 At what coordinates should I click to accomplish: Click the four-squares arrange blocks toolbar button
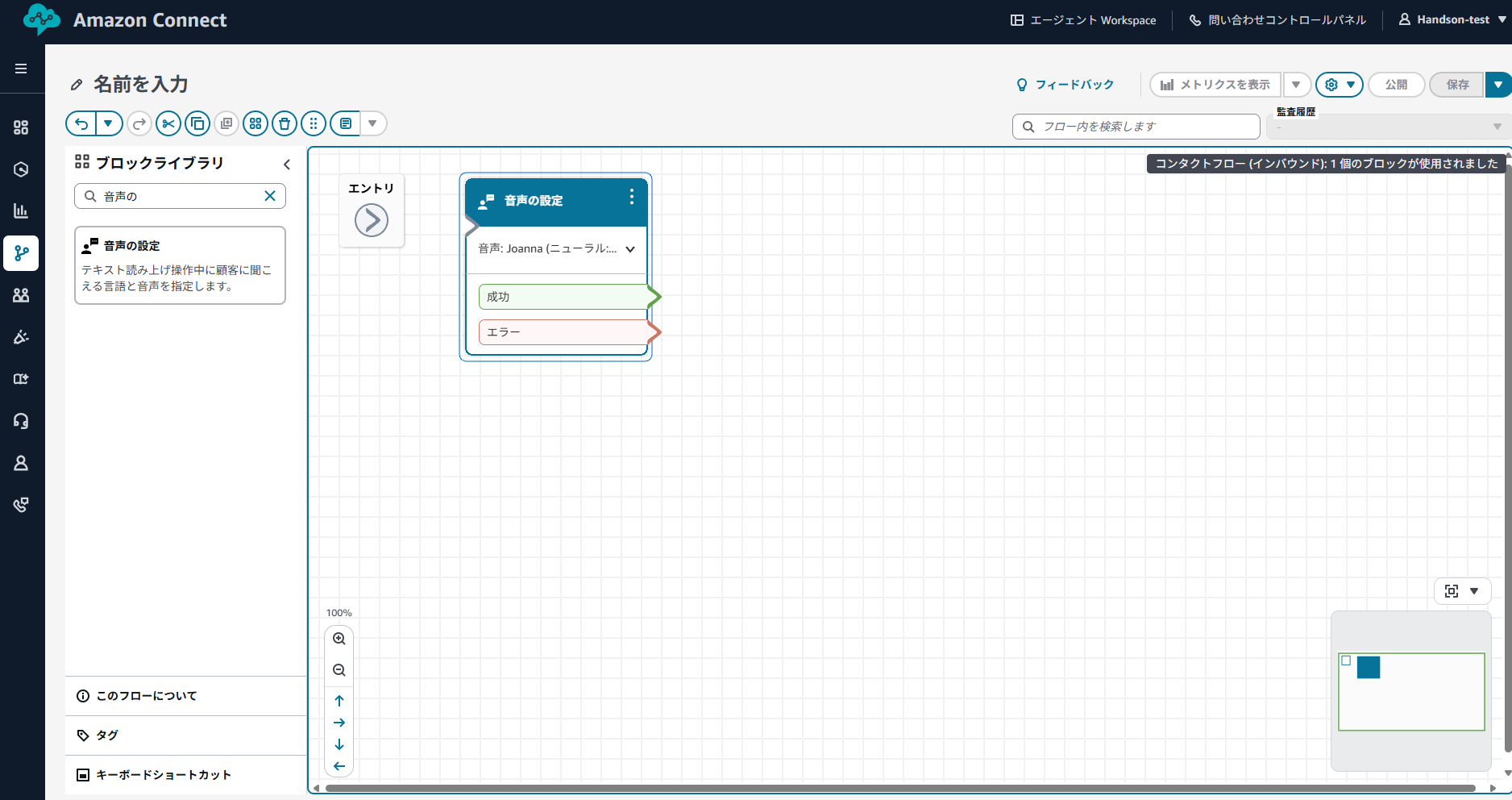(255, 123)
